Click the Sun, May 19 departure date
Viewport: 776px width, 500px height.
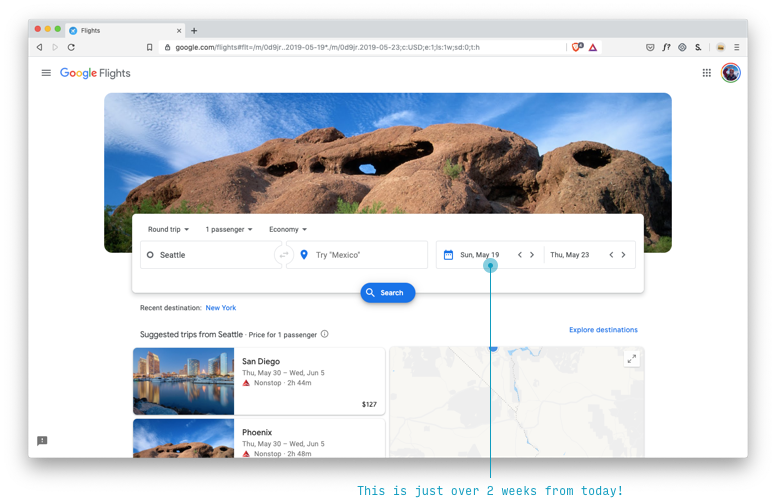point(480,255)
